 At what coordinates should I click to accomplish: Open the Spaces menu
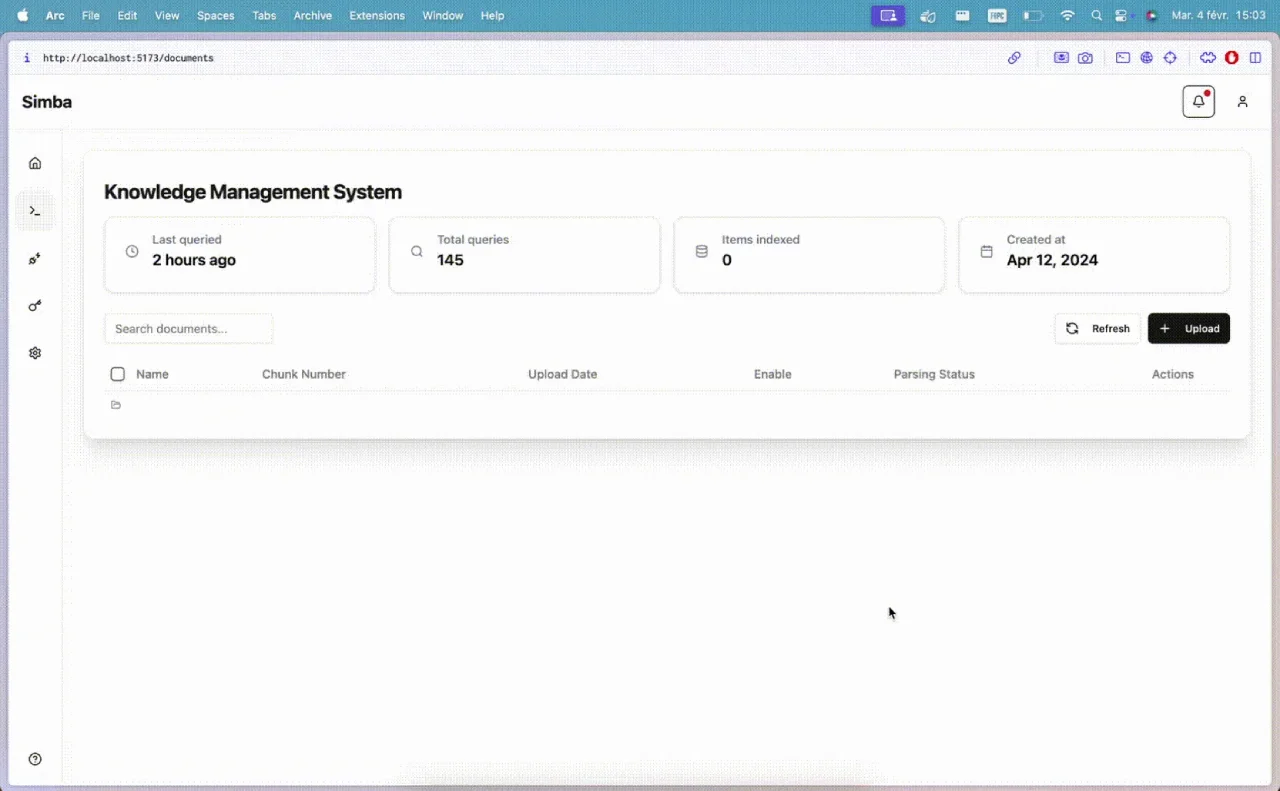pyautogui.click(x=215, y=16)
